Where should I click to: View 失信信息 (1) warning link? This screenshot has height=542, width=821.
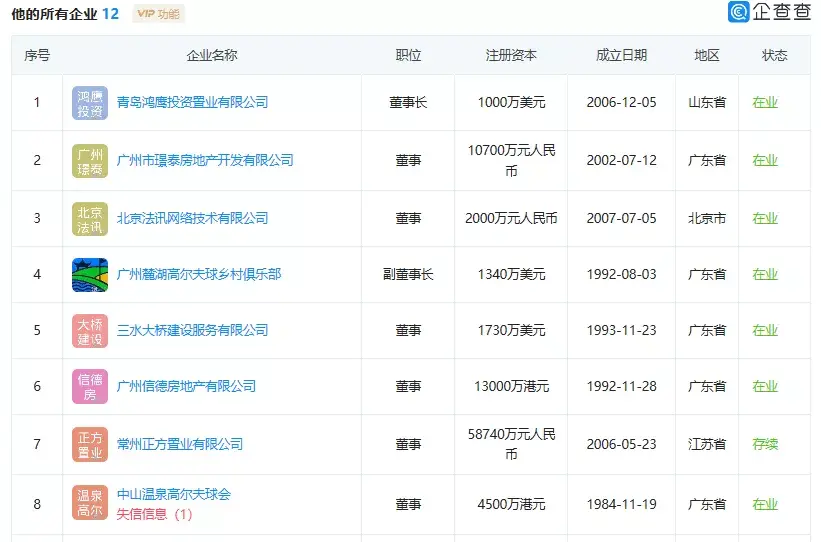click(154, 514)
